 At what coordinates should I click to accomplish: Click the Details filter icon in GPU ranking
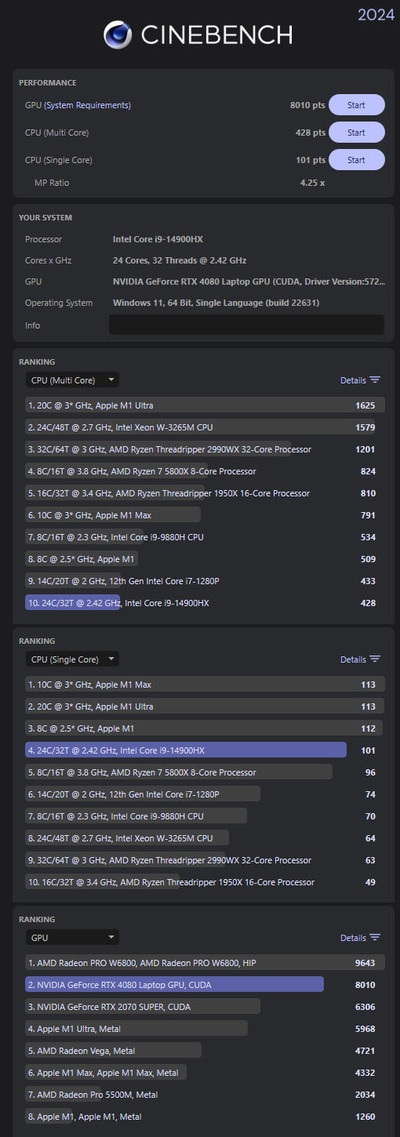(x=375, y=938)
